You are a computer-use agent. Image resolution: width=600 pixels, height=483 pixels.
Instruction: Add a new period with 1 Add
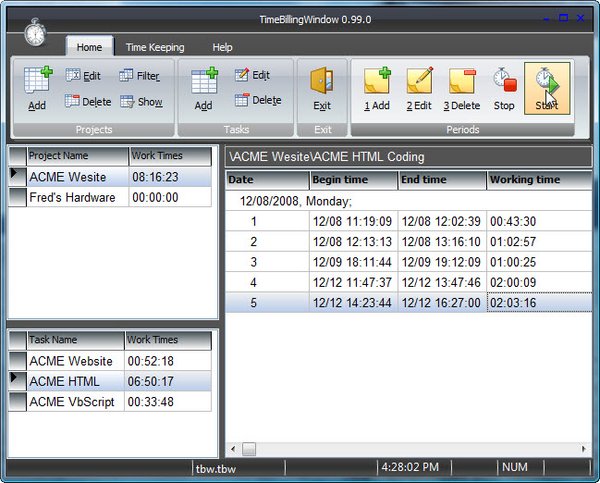tap(377, 88)
